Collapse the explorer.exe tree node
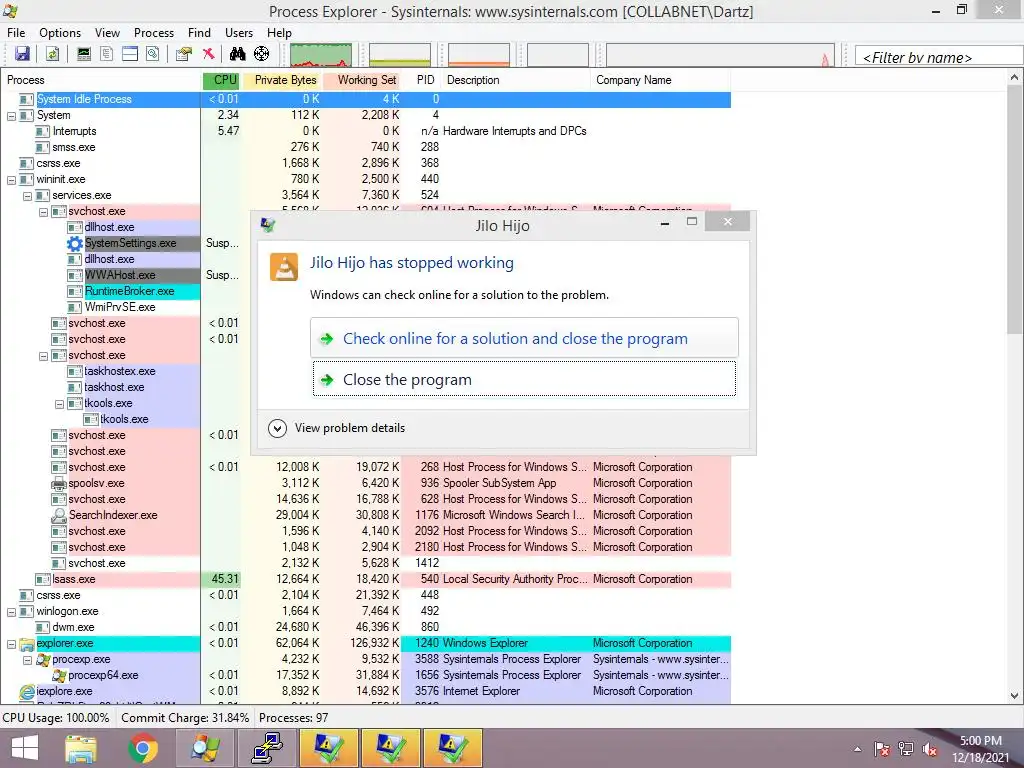This screenshot has width=1024, height=768. 11,644
